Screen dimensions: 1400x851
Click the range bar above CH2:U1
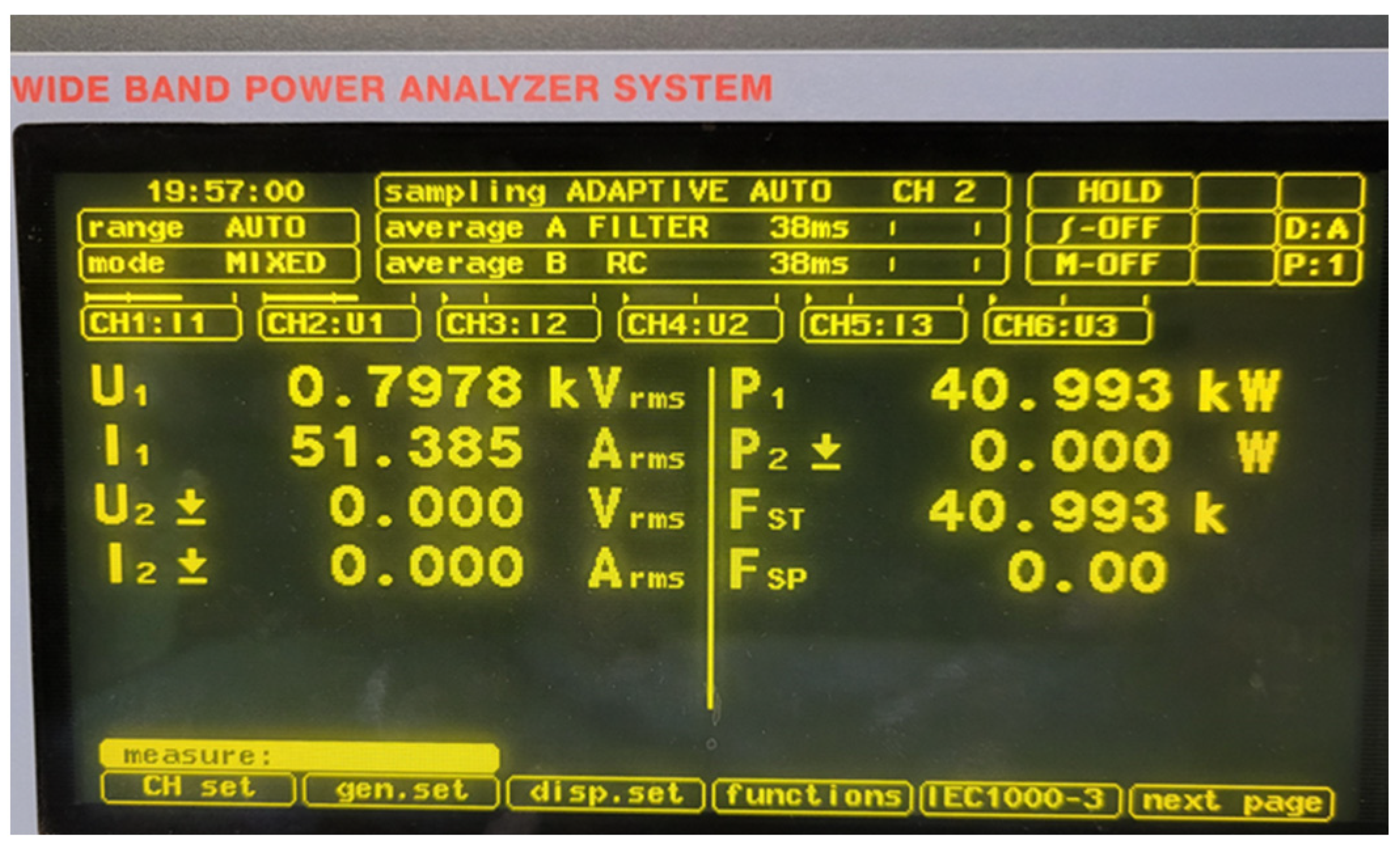pos(338,299)
